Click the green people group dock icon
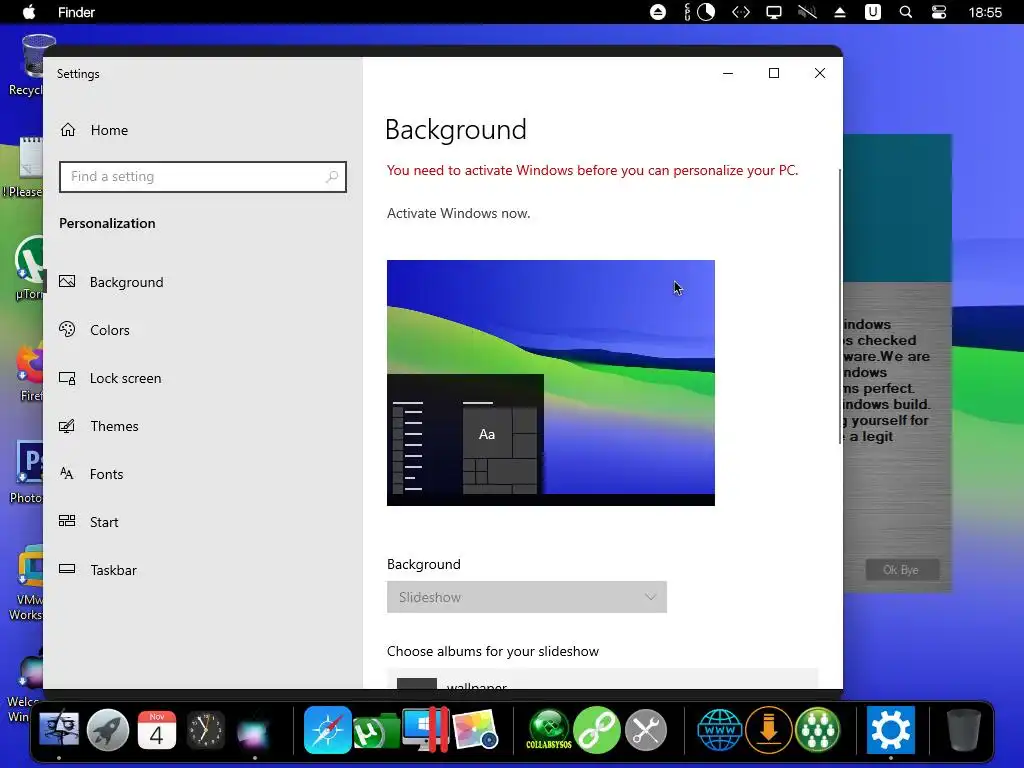1024x768 pixels. click(x=818, y=729)
